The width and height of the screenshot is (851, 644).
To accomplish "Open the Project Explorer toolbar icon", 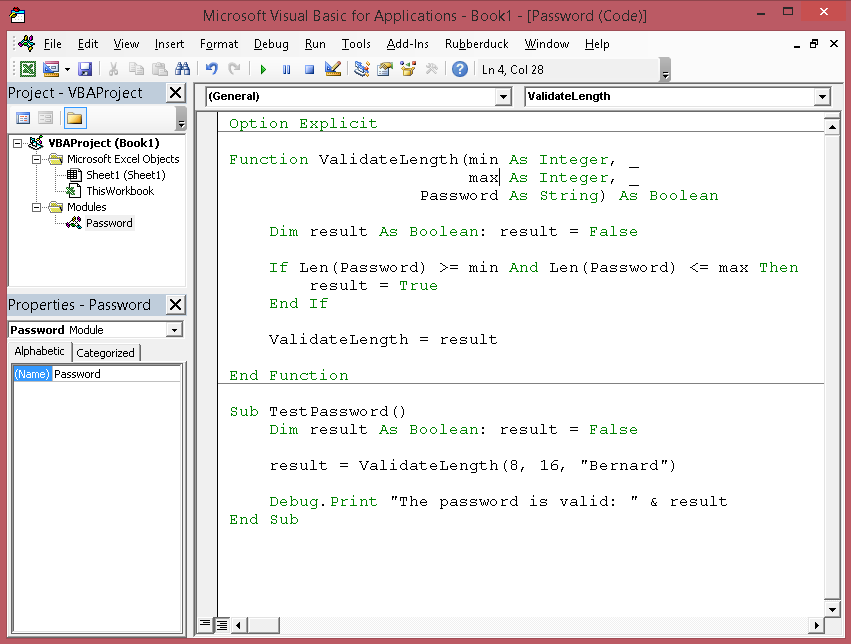I will (x=361, y=69).
